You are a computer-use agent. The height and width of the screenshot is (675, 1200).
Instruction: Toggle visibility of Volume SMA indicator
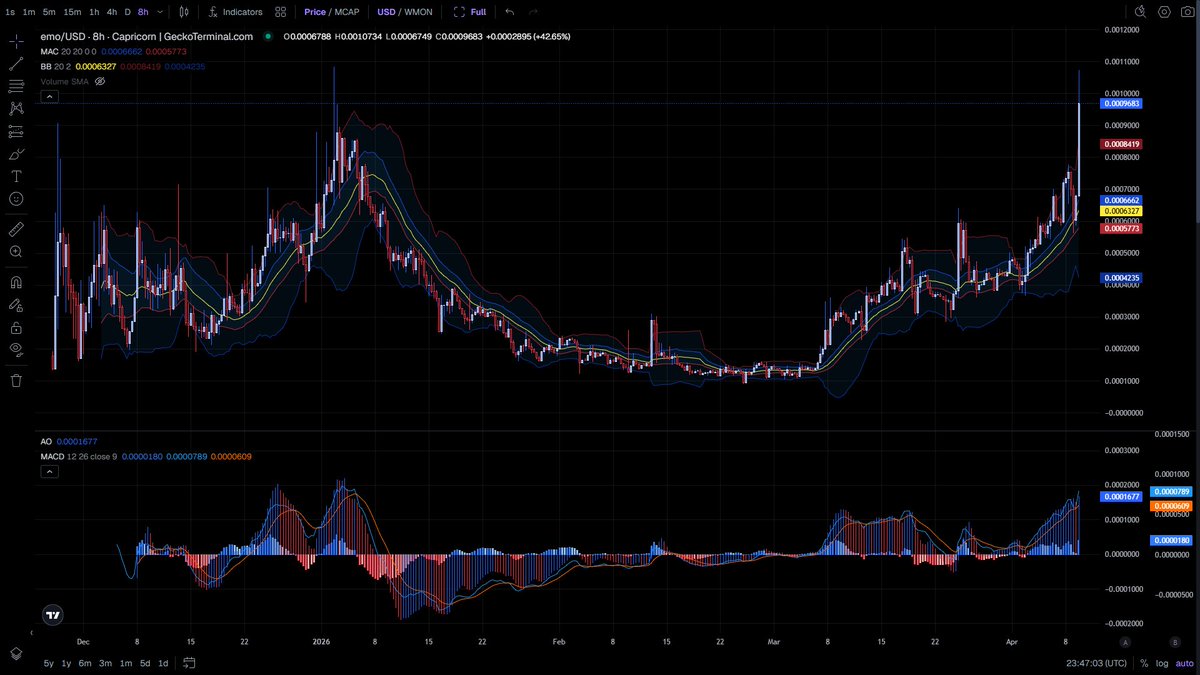tap(99, 81)
